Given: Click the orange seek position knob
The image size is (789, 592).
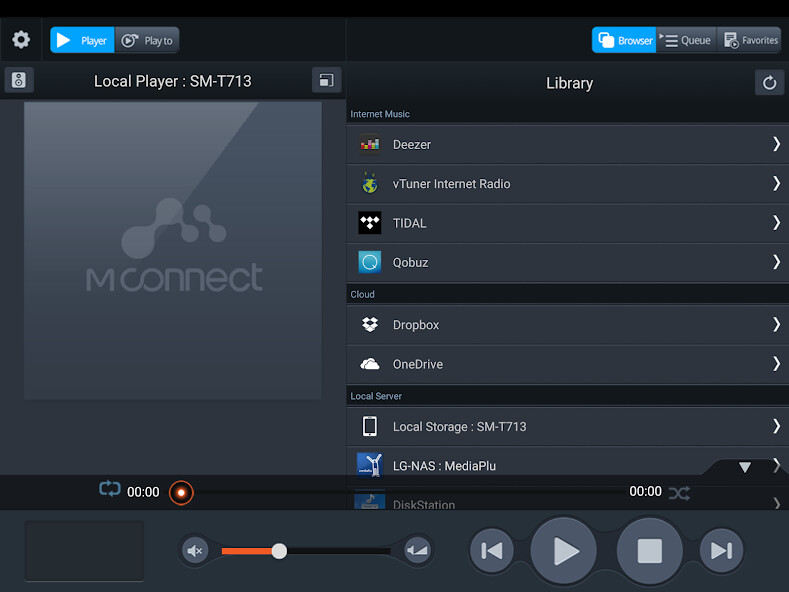Looking at the screenshot, I should coord(181,492).
